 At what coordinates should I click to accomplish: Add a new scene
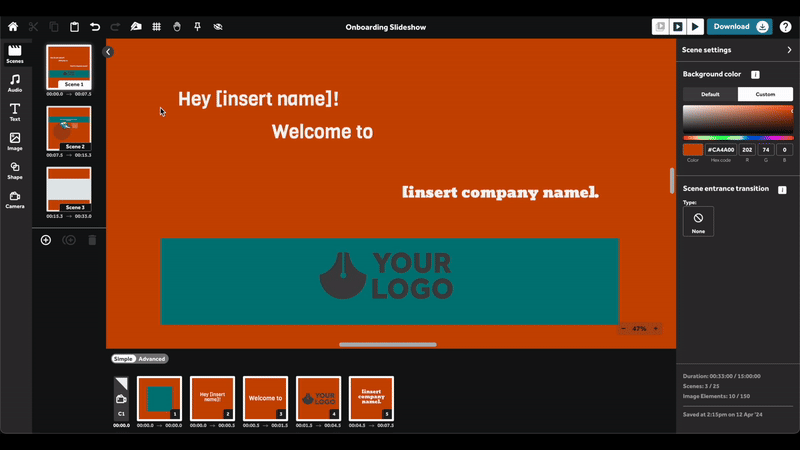click(x=46, y=240)
